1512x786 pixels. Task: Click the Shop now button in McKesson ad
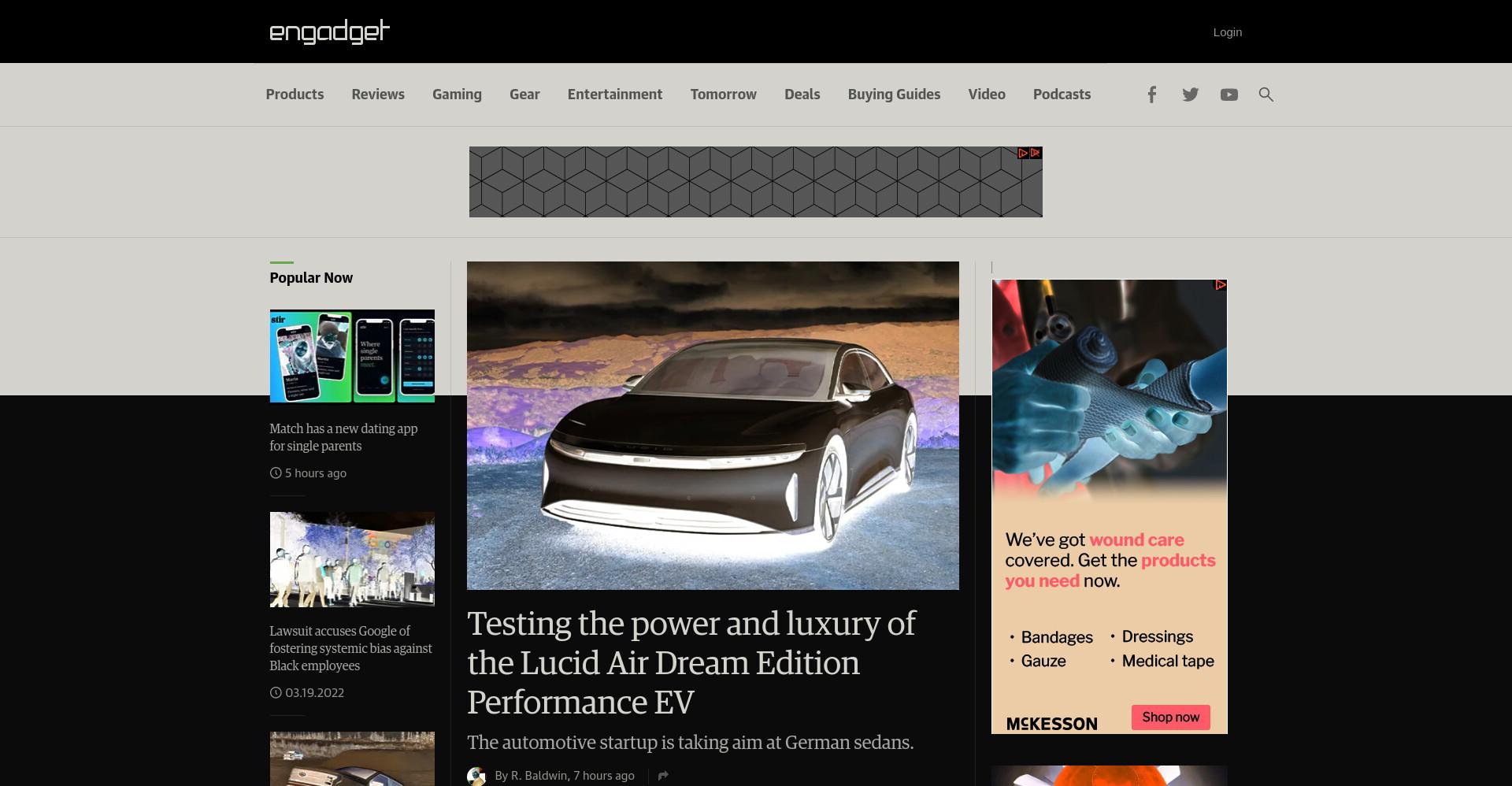pyautogui.click(x=1170, y=717)
